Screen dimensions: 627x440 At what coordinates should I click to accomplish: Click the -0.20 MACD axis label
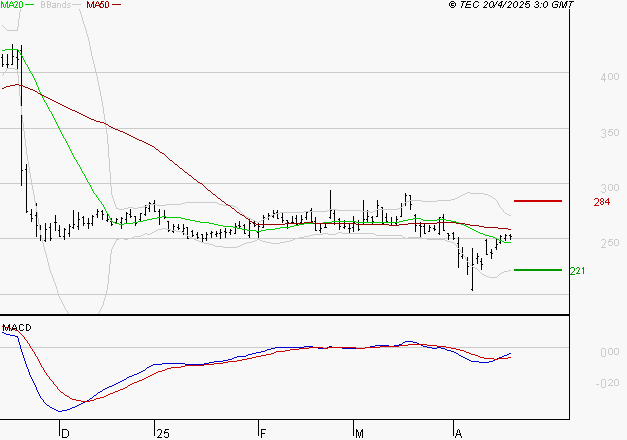580,383
